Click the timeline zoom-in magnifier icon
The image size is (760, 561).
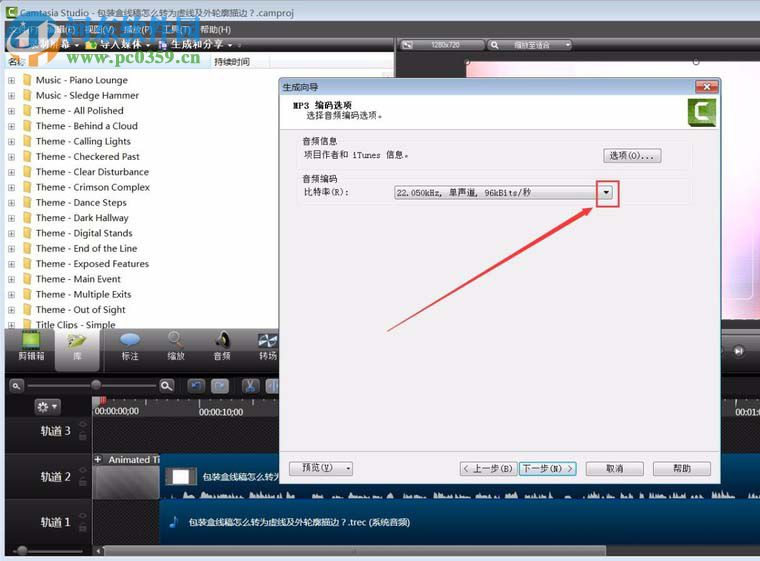point(167,386)
